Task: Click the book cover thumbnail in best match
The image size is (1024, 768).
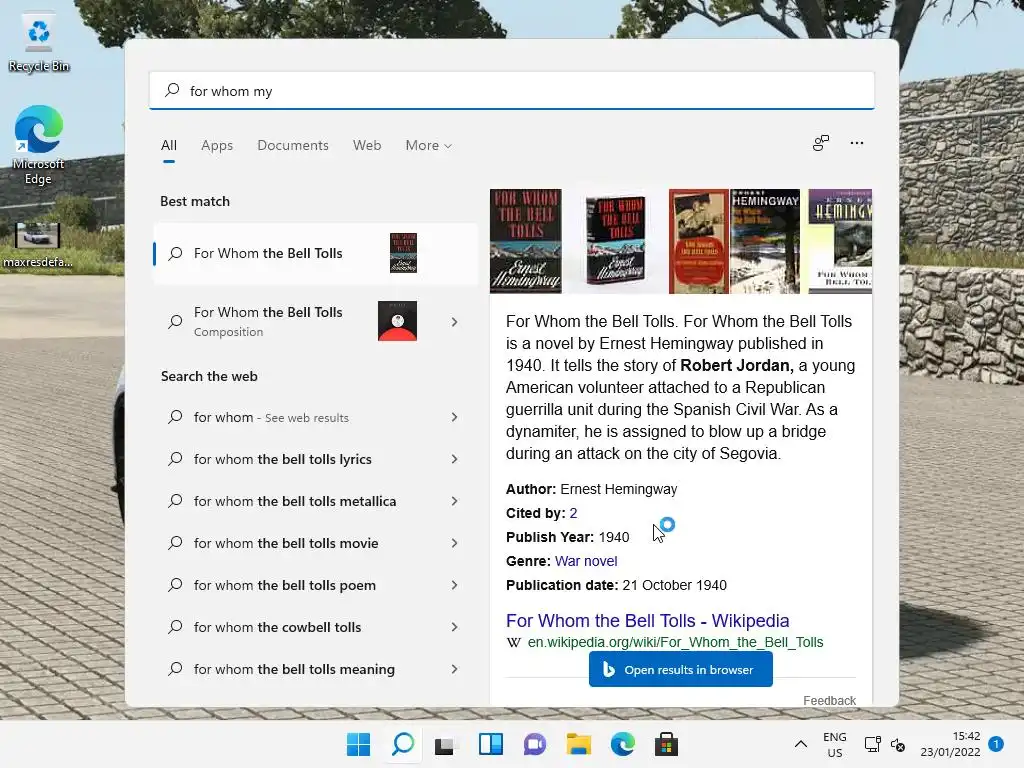Action: (x=403, y=253)
